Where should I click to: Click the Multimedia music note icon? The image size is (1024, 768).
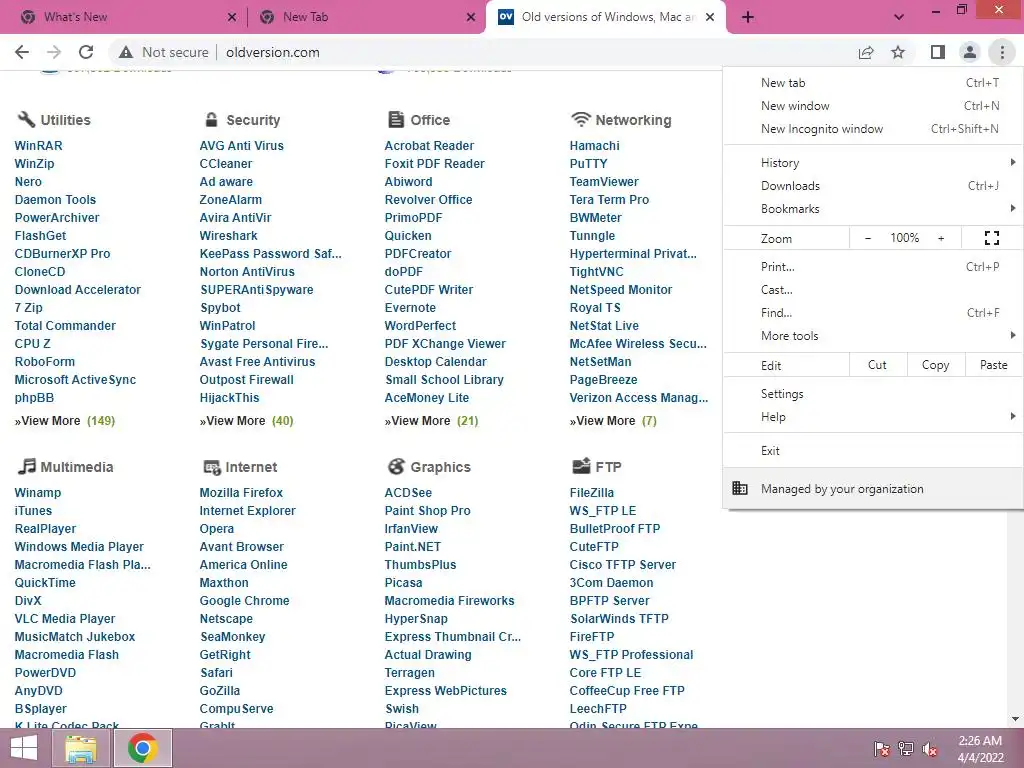point(26,466)
